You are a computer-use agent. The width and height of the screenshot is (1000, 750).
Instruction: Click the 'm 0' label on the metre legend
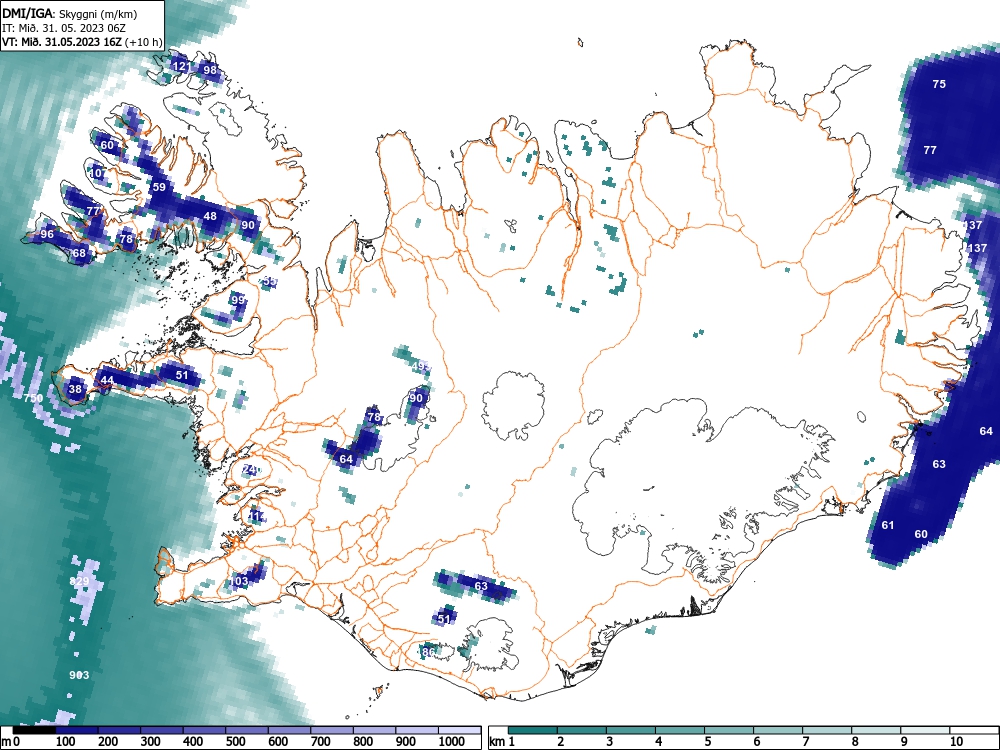pyautogui.click(x=11, y=742)
